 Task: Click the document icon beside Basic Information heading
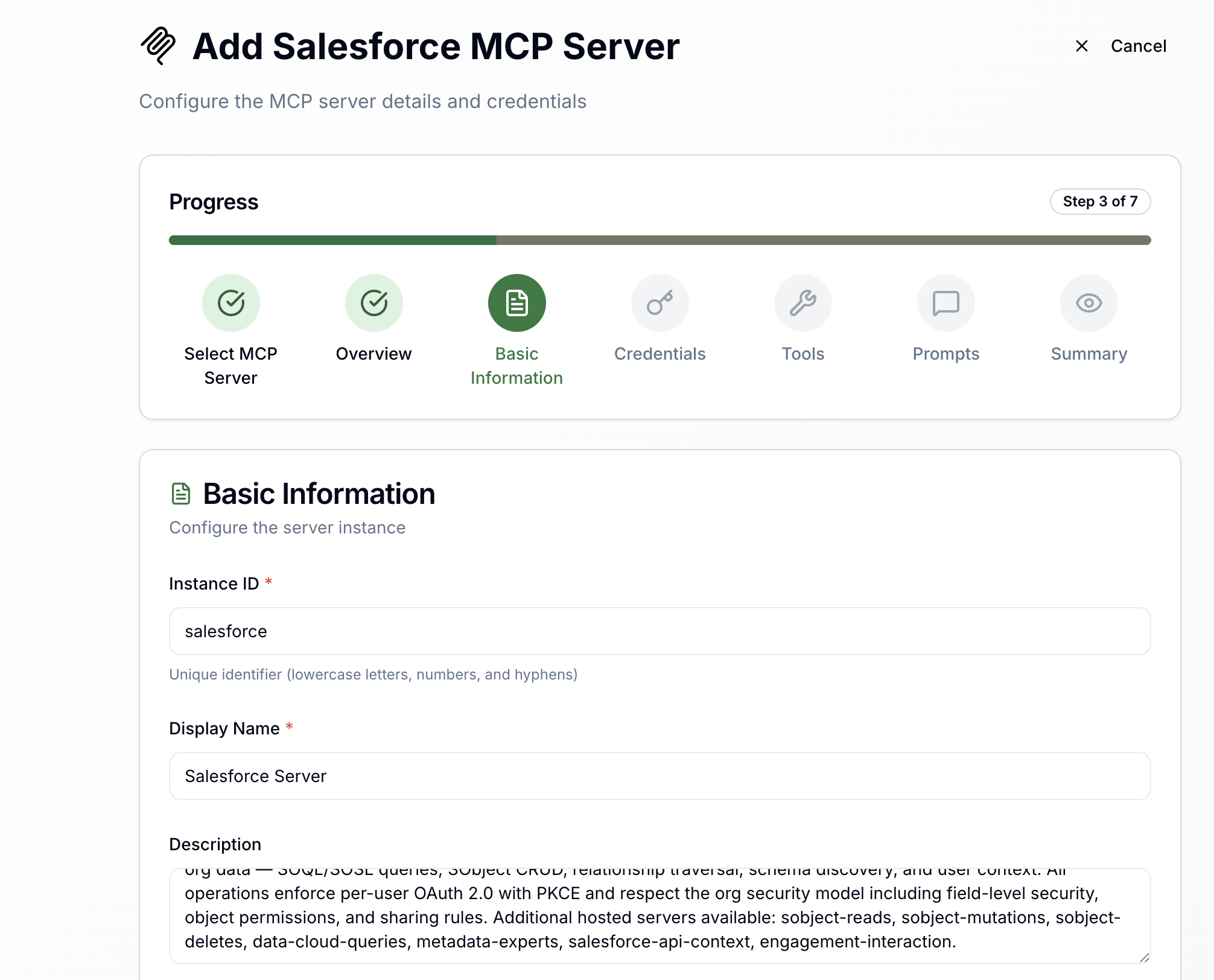181,494
